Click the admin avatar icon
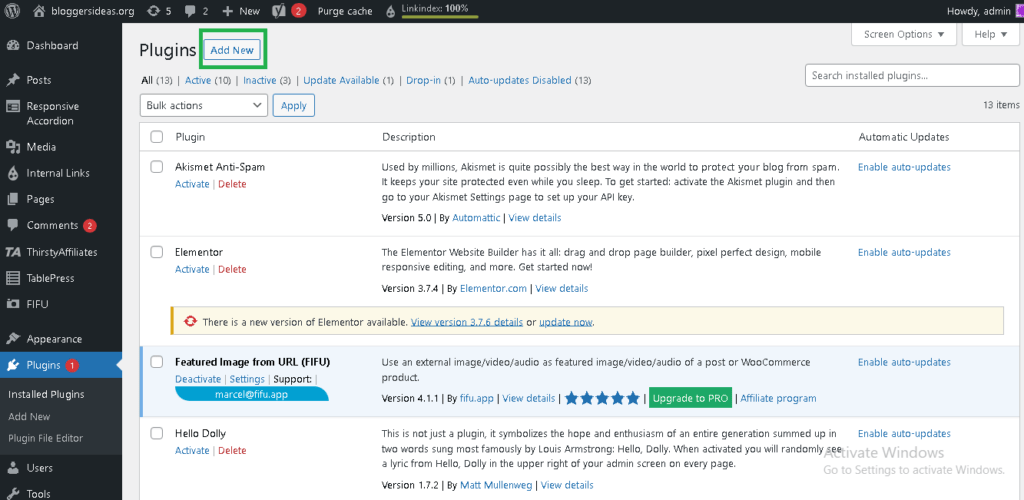 pyautogui.click(x=1019, y=11)
